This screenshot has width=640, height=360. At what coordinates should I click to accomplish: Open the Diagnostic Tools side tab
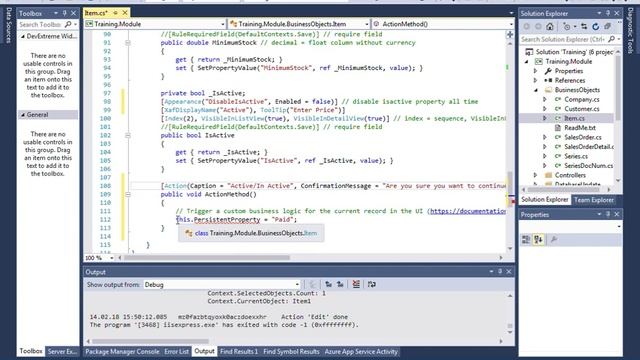click(630, 30)
